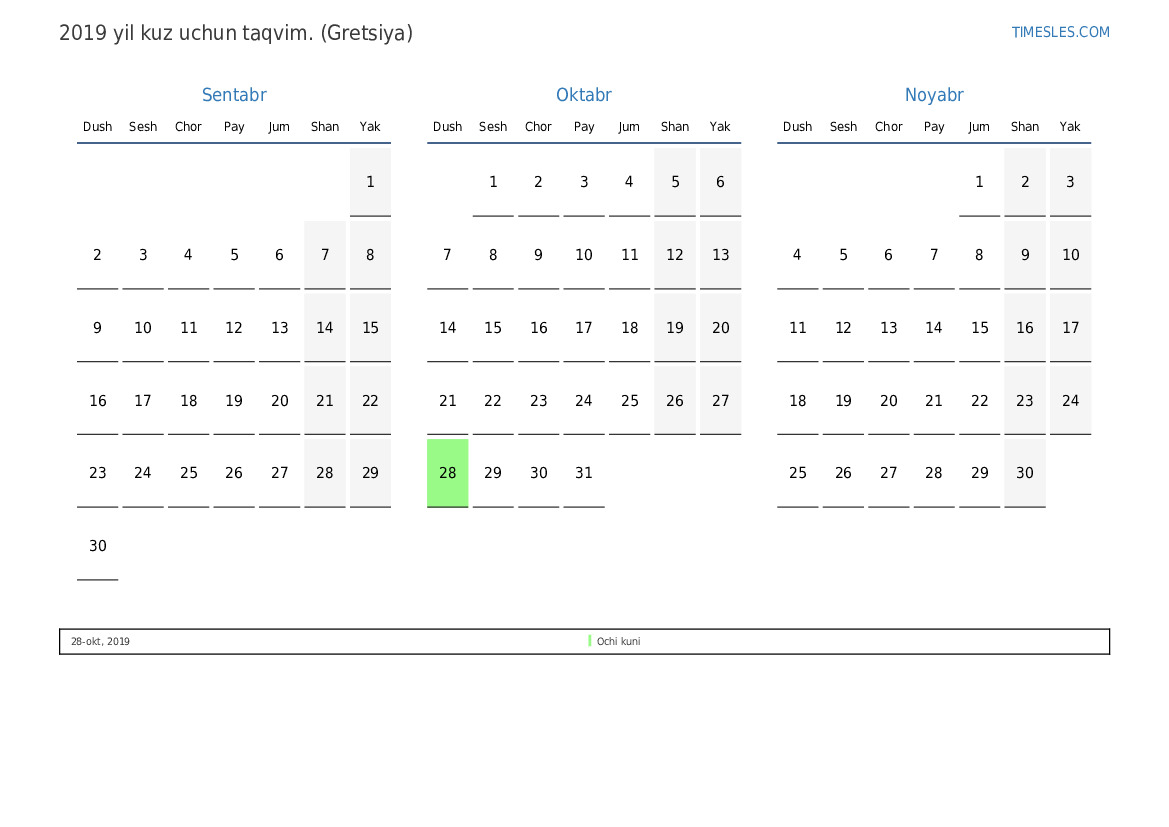Select 13 October

click(x=720, y=255)
